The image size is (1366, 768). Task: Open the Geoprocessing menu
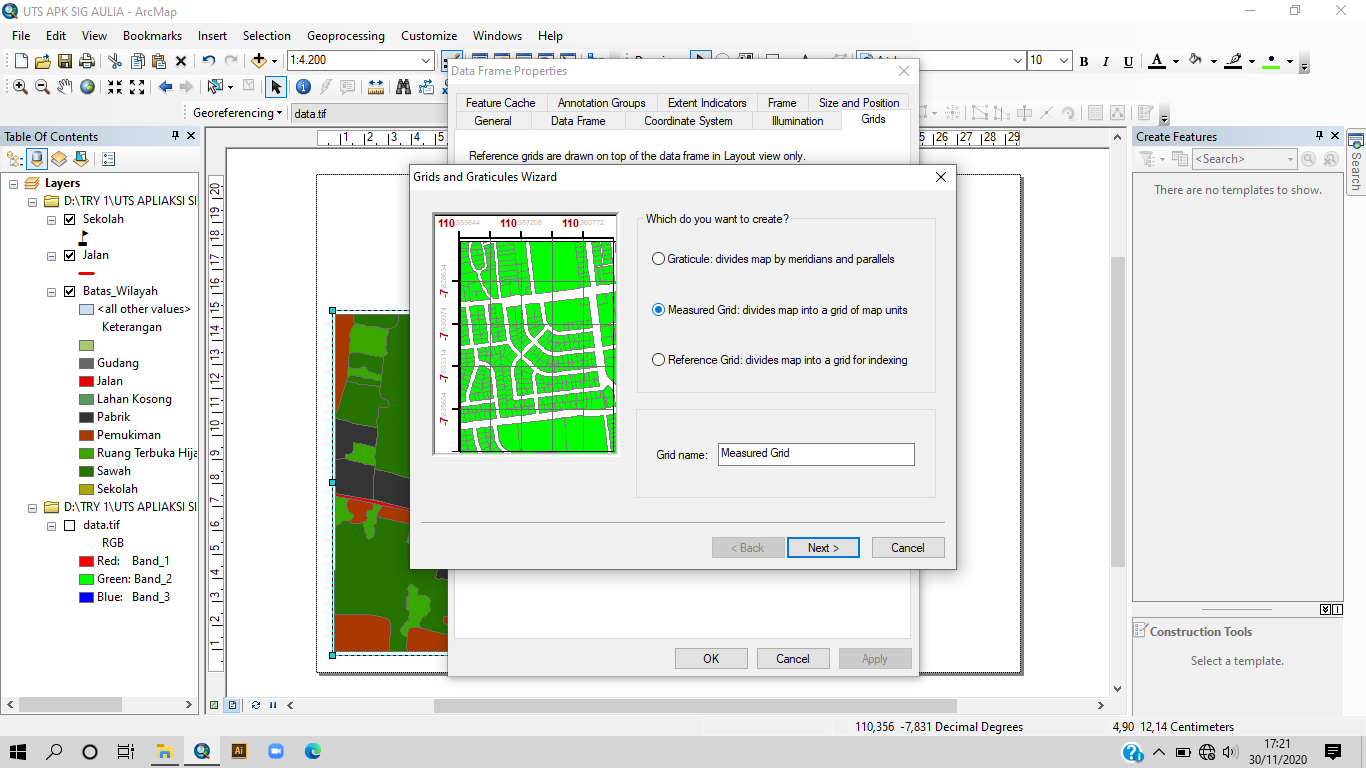tap(345, 36)
